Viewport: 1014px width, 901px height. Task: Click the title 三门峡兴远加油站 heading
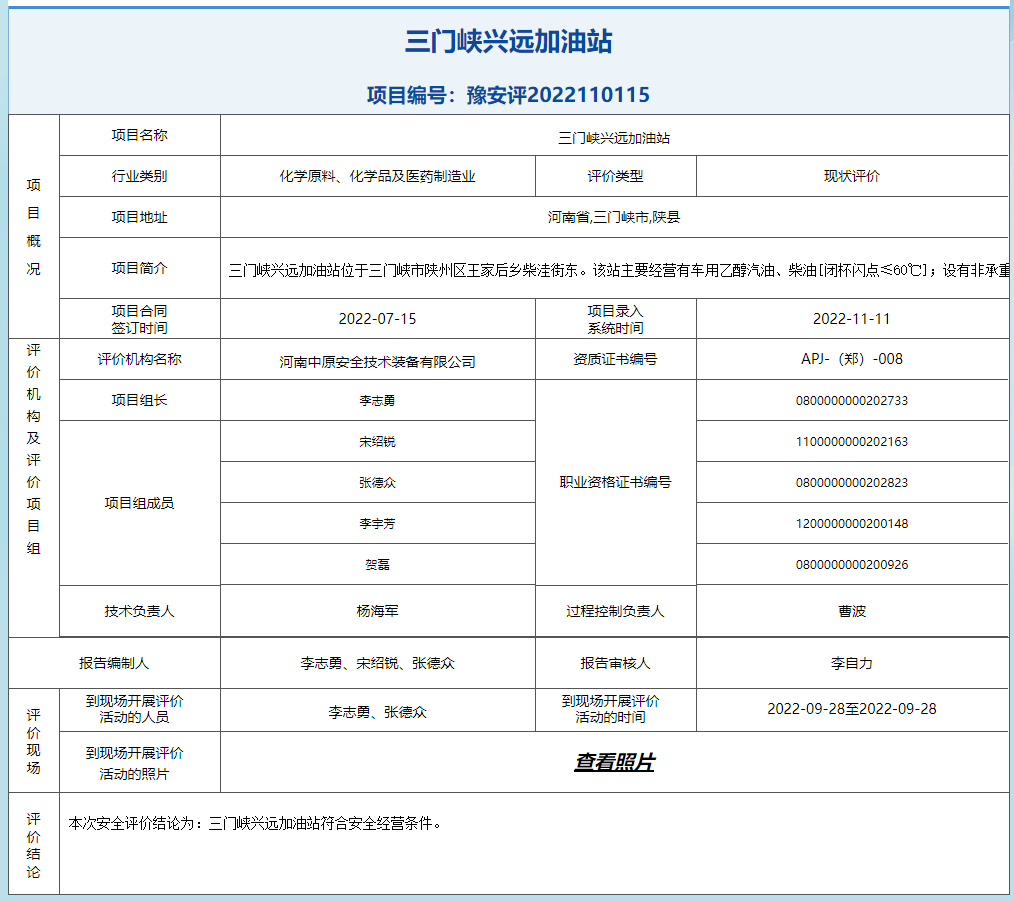point(508,41)
